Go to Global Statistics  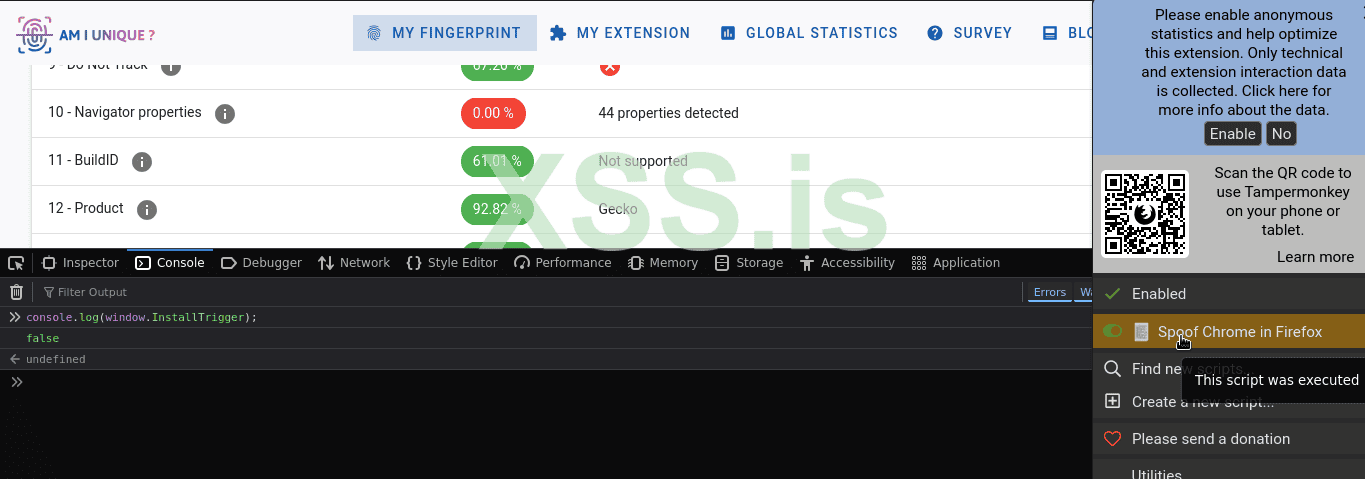809,33
